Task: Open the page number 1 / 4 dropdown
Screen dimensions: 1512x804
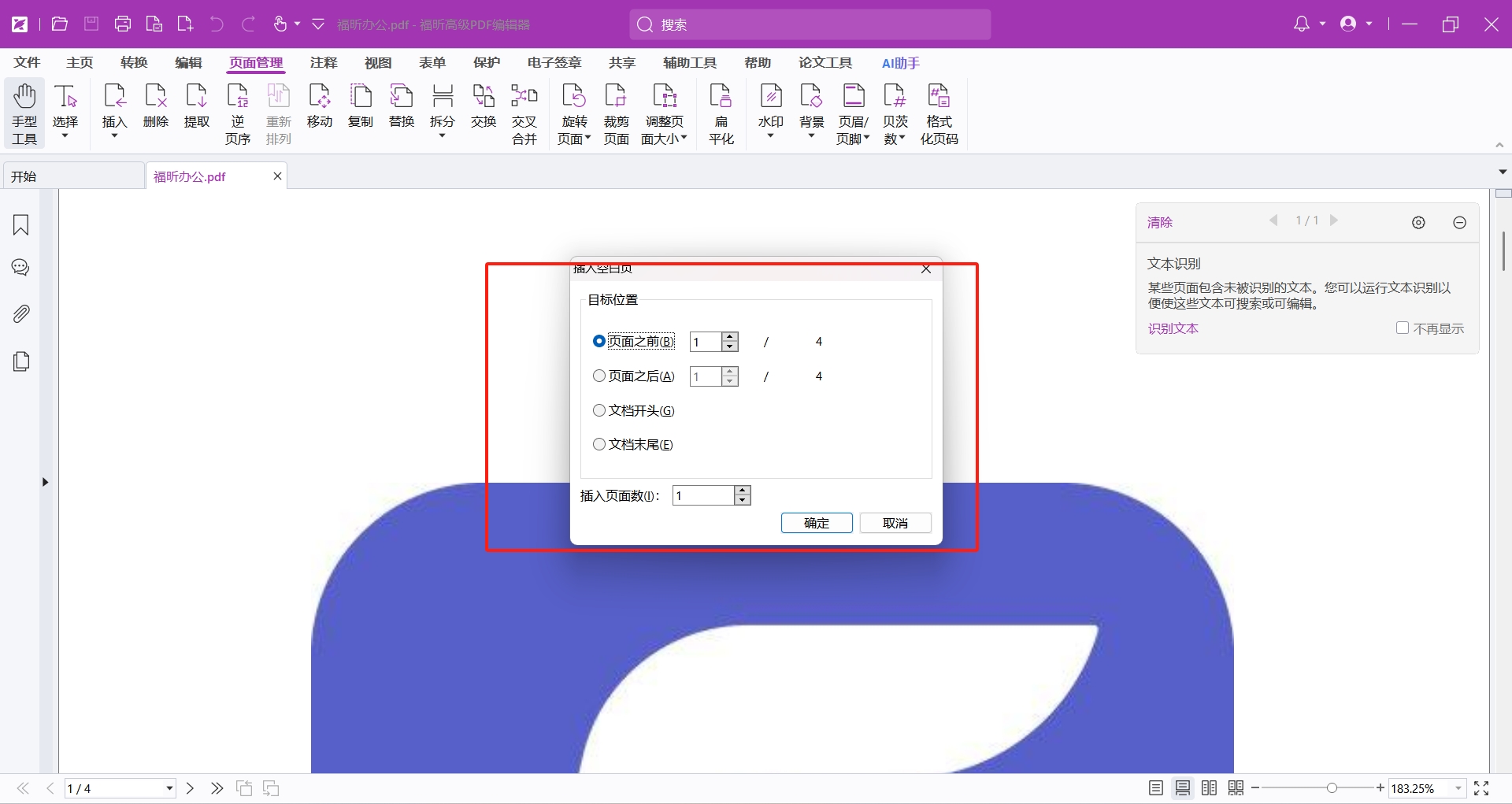Action: tap(169, 788)
